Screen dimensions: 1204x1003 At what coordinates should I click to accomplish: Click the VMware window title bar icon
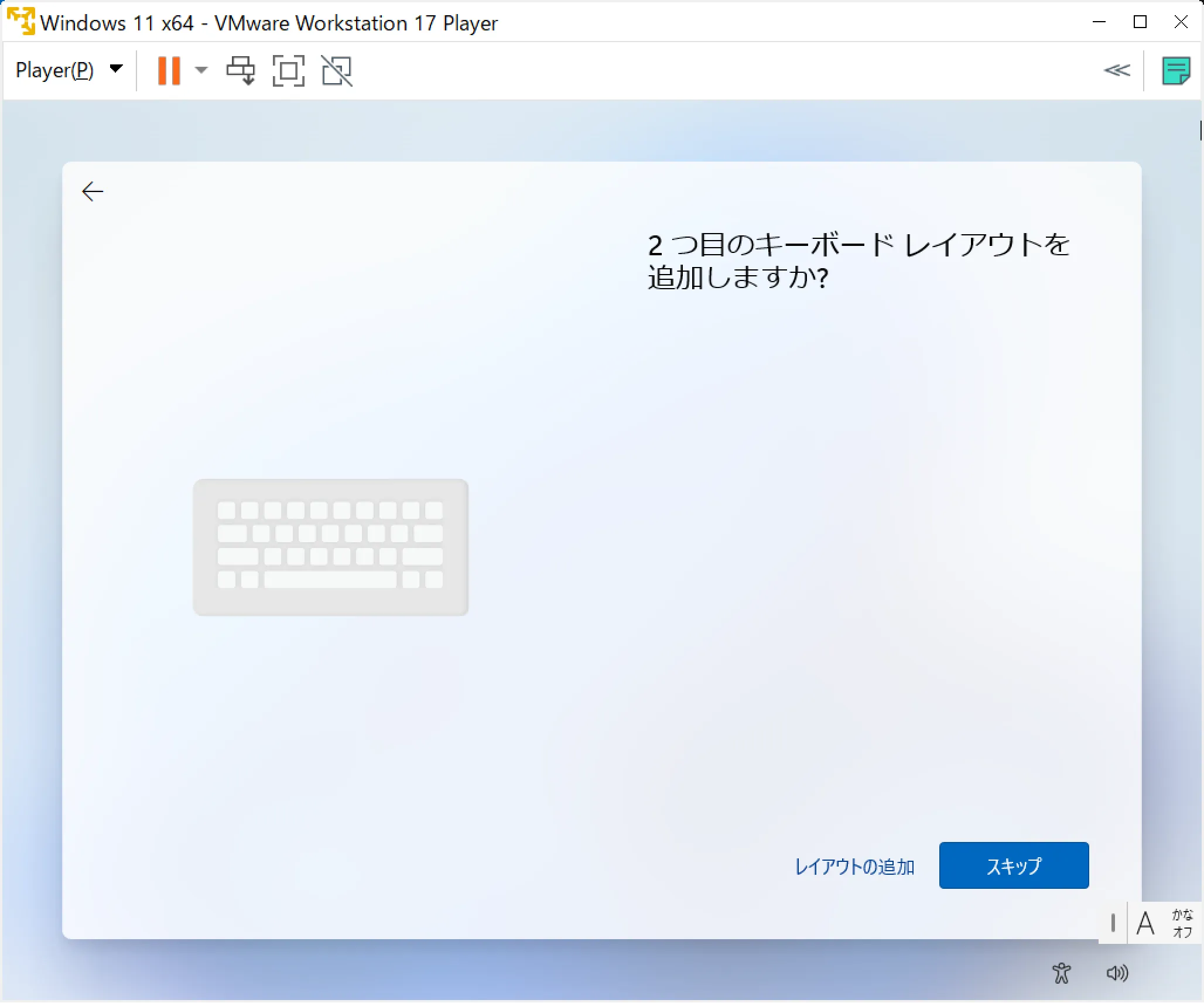click(x=20, y=22)
